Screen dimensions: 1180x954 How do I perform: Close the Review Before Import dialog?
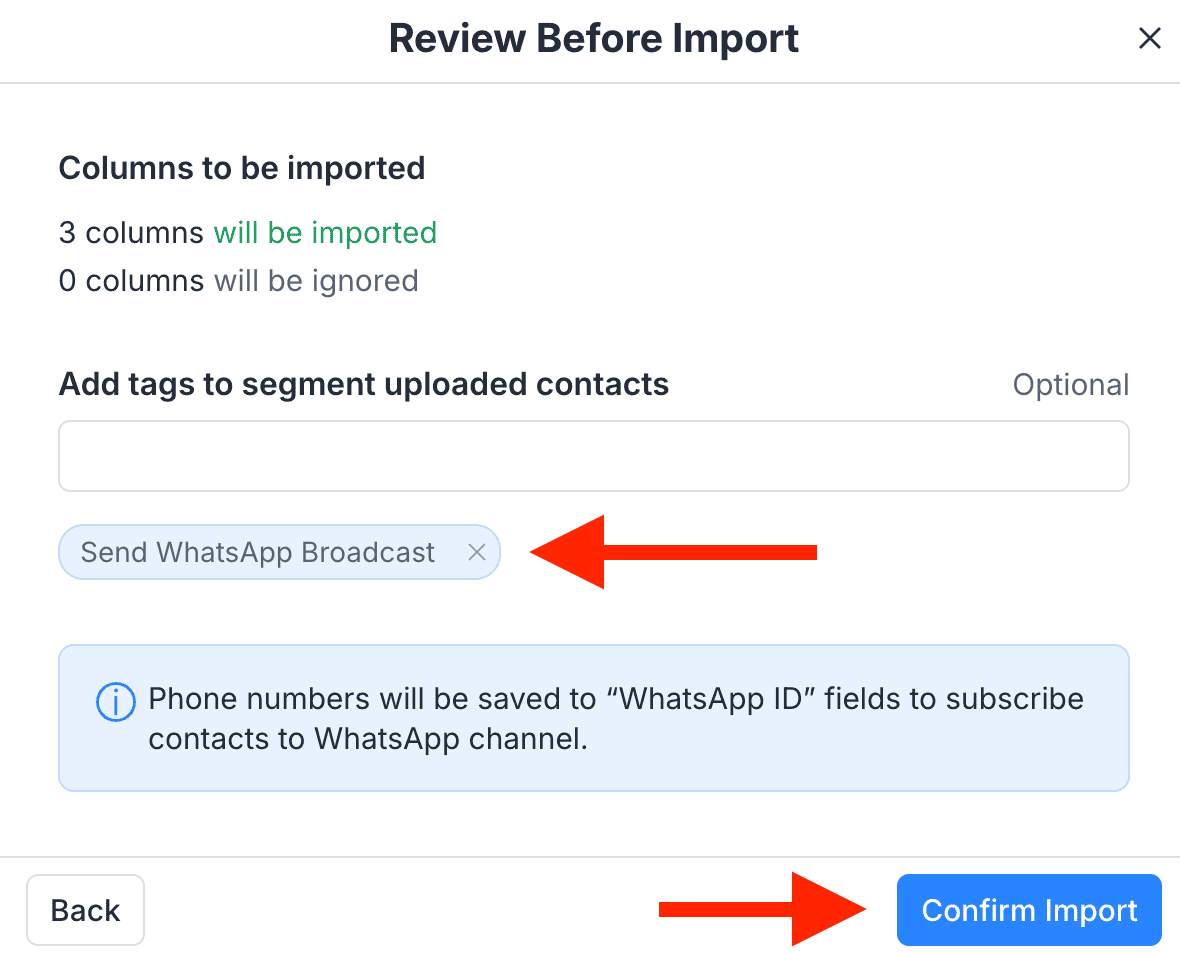click(x=1149, y=39)
